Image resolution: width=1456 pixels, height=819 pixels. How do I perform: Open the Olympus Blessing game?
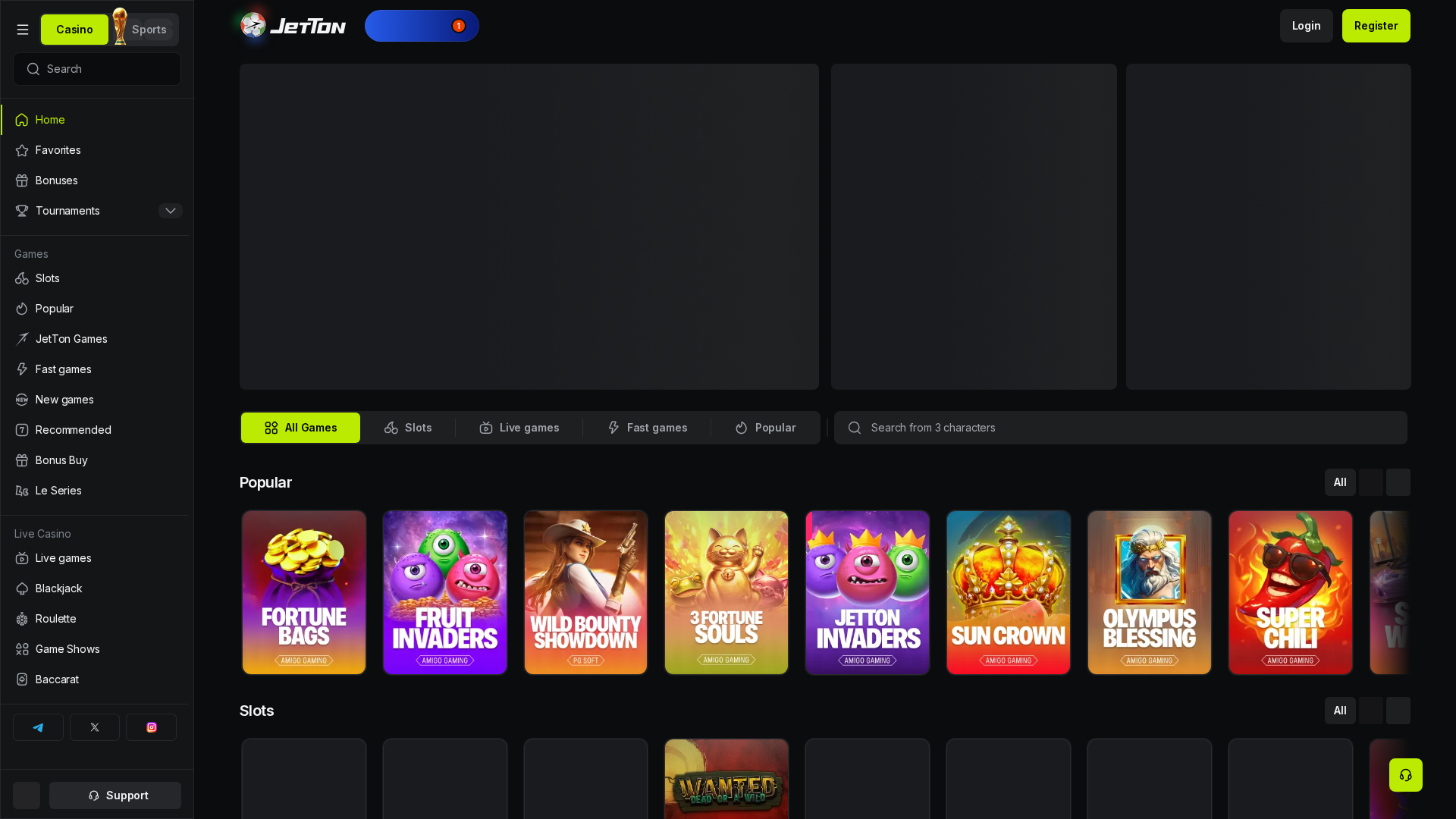coord(1150,592)
